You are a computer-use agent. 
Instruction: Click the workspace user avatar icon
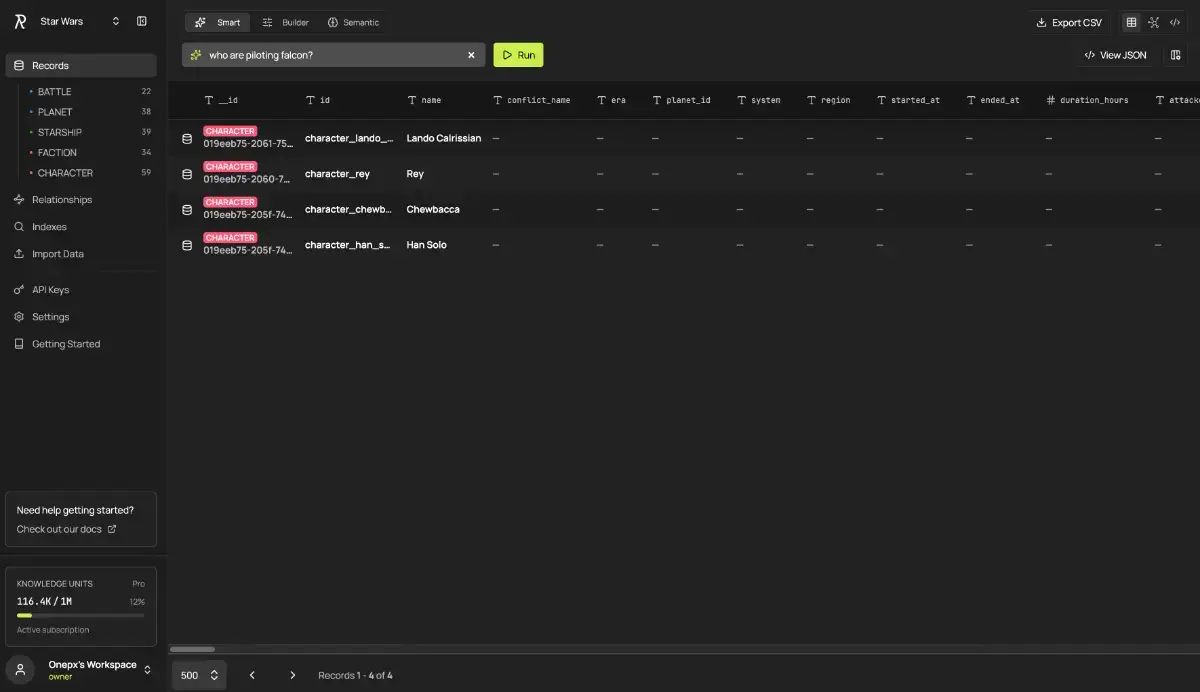(20, 670)
